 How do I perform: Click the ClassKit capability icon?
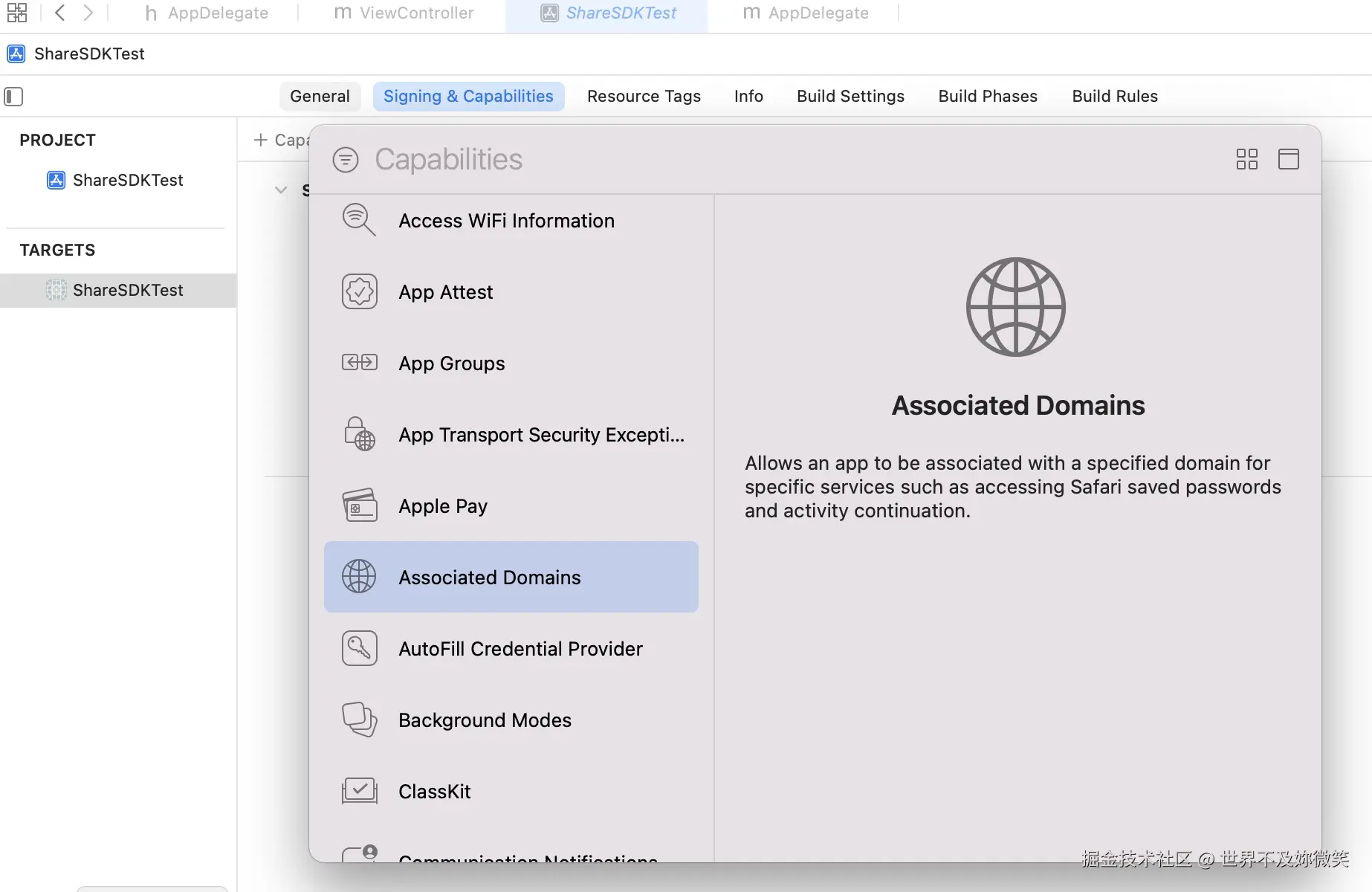click(359, 790)
